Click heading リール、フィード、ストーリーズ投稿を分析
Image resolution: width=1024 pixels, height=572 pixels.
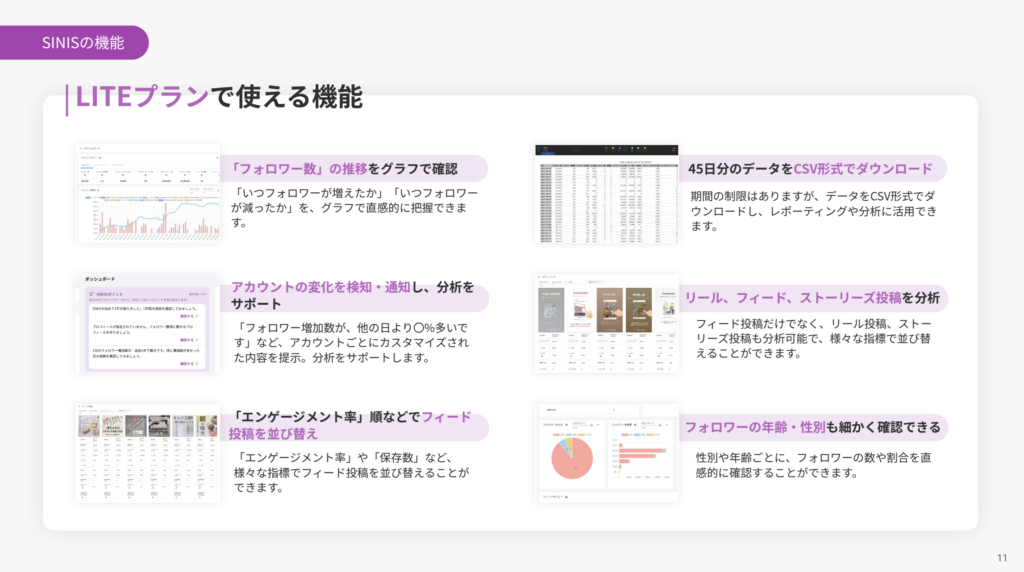(812, 298)
